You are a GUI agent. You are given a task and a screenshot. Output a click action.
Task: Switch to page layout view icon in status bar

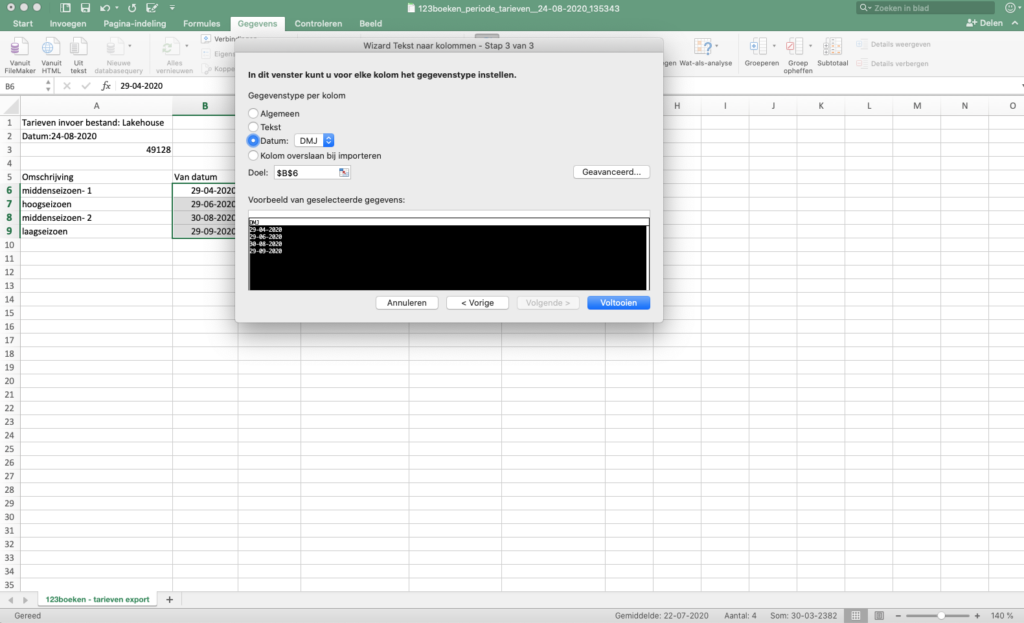879,615
